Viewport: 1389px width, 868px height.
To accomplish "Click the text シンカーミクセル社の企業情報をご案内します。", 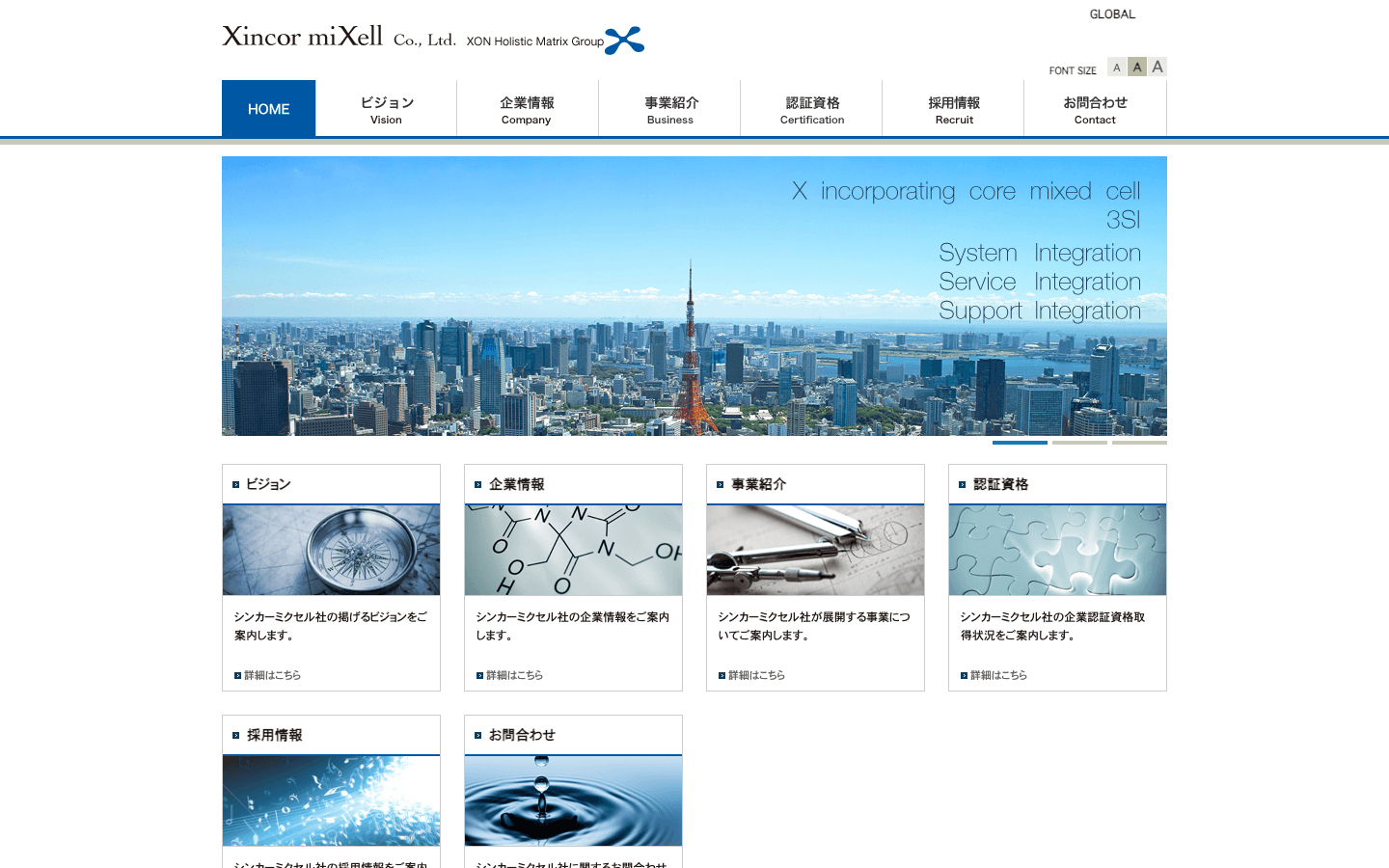I will [x=573, y=626].
